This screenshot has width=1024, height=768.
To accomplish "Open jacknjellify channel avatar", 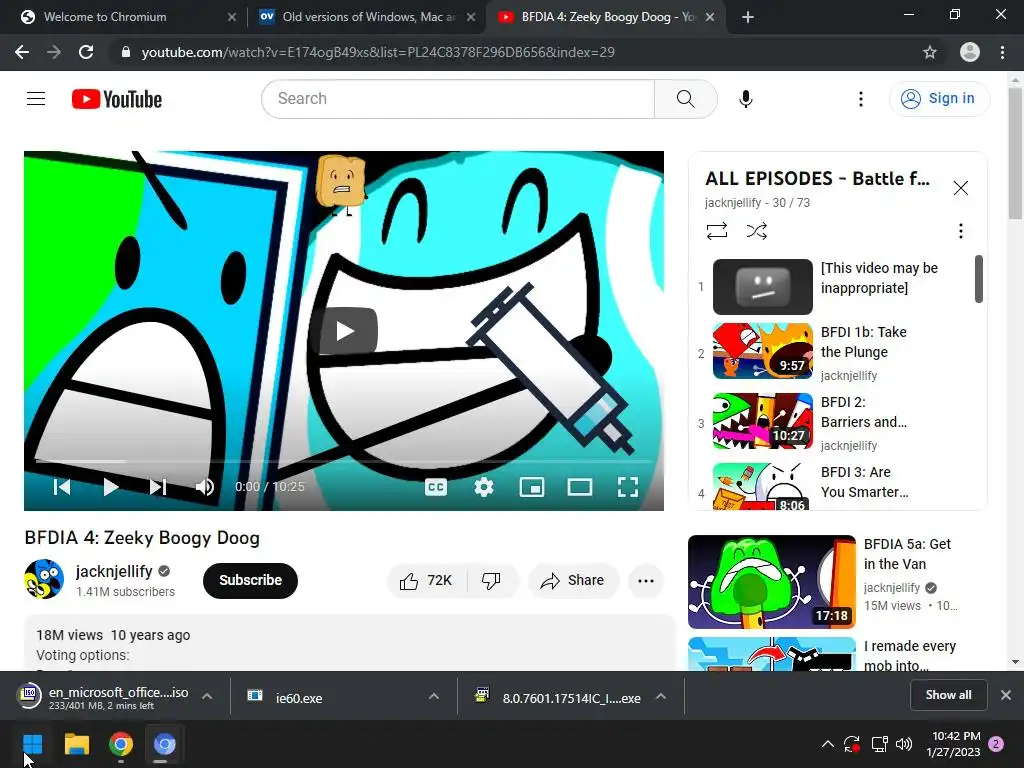I will pyautogui.click(x=44, y=579).
